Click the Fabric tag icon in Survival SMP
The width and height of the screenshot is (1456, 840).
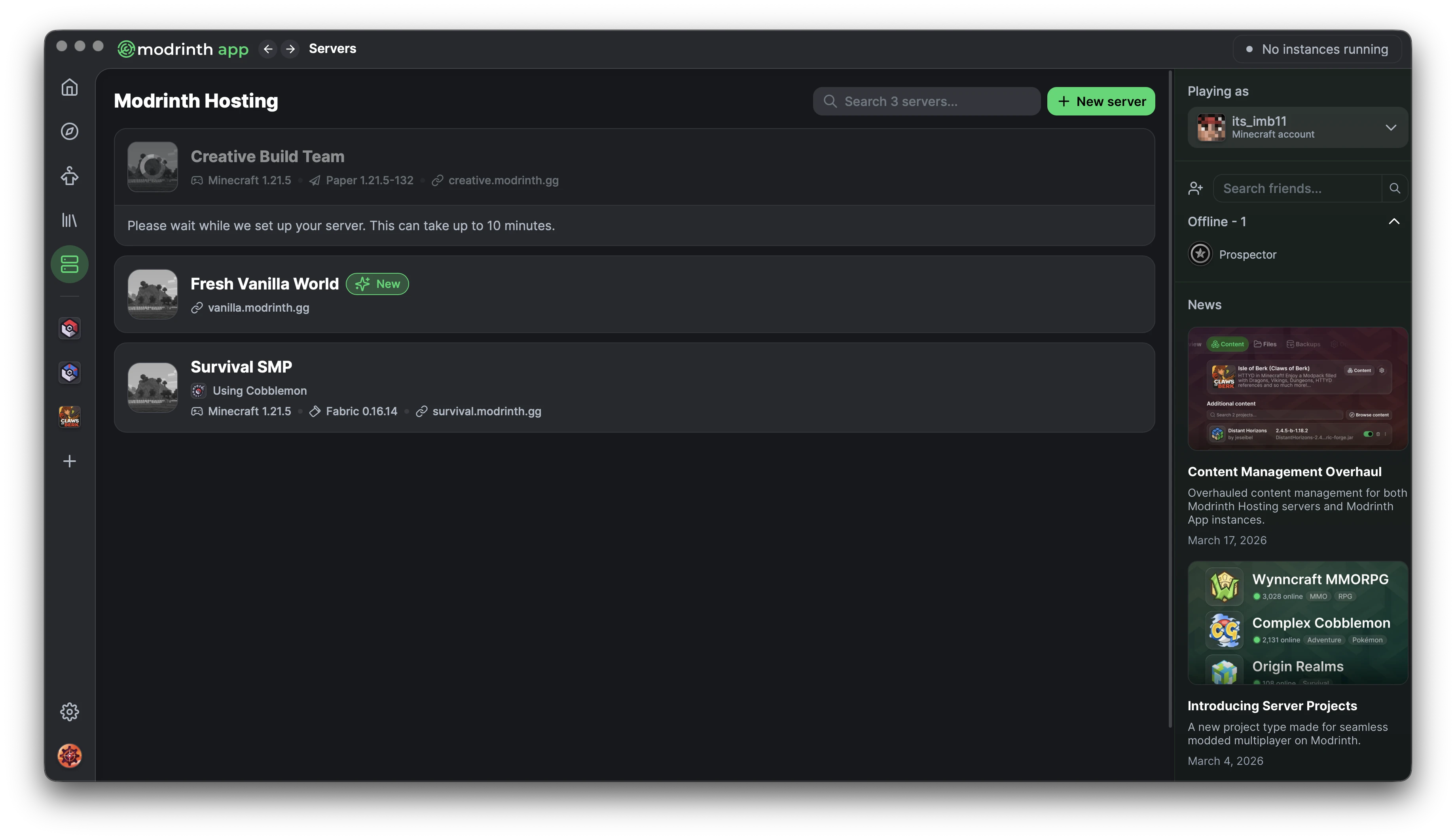coord(315,411)
